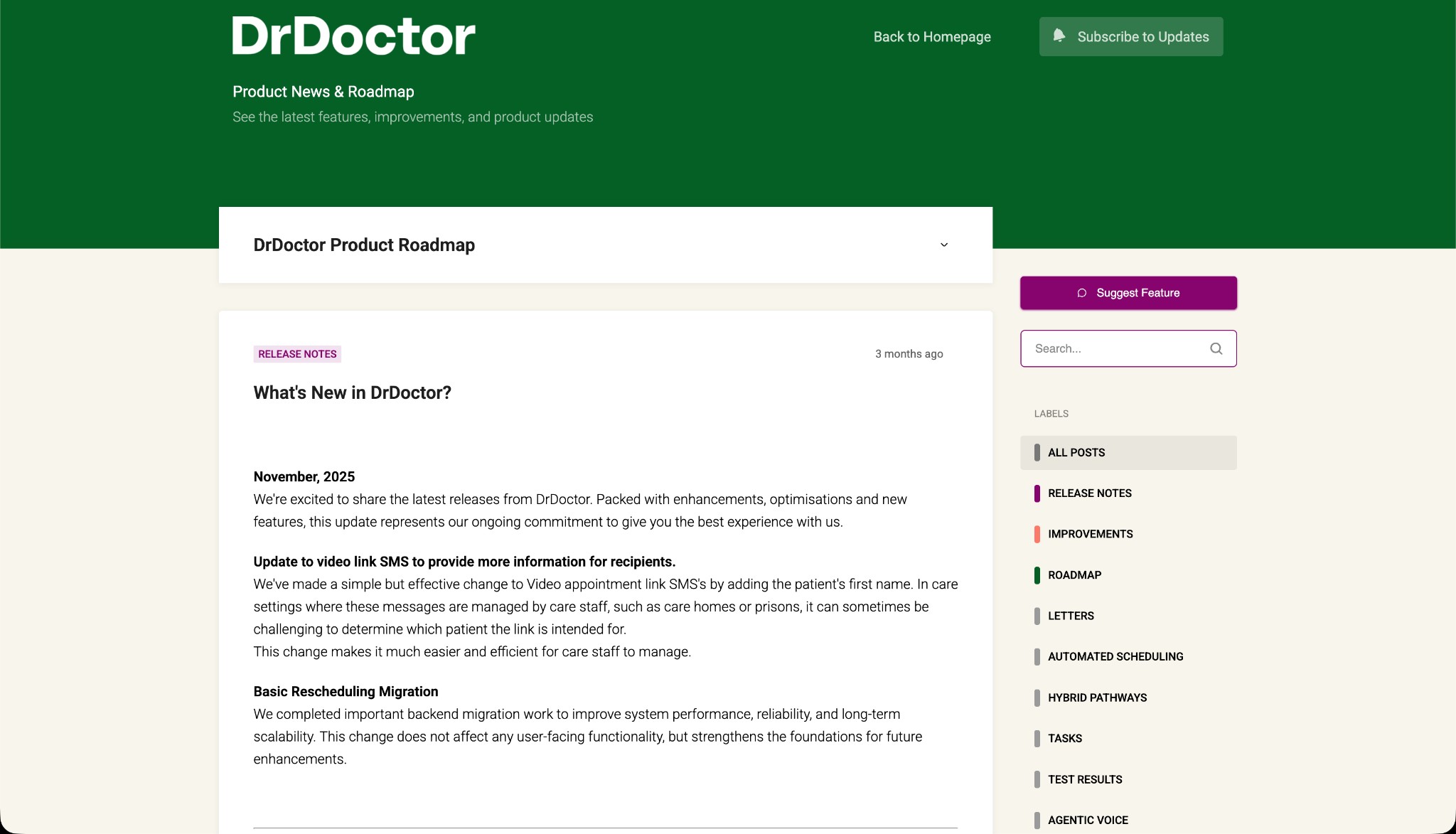Open the AUTOMATED SCHEDULING category
This screenshot has width=1456, height=834.
pyautogui.click(x=1115, y=656)
